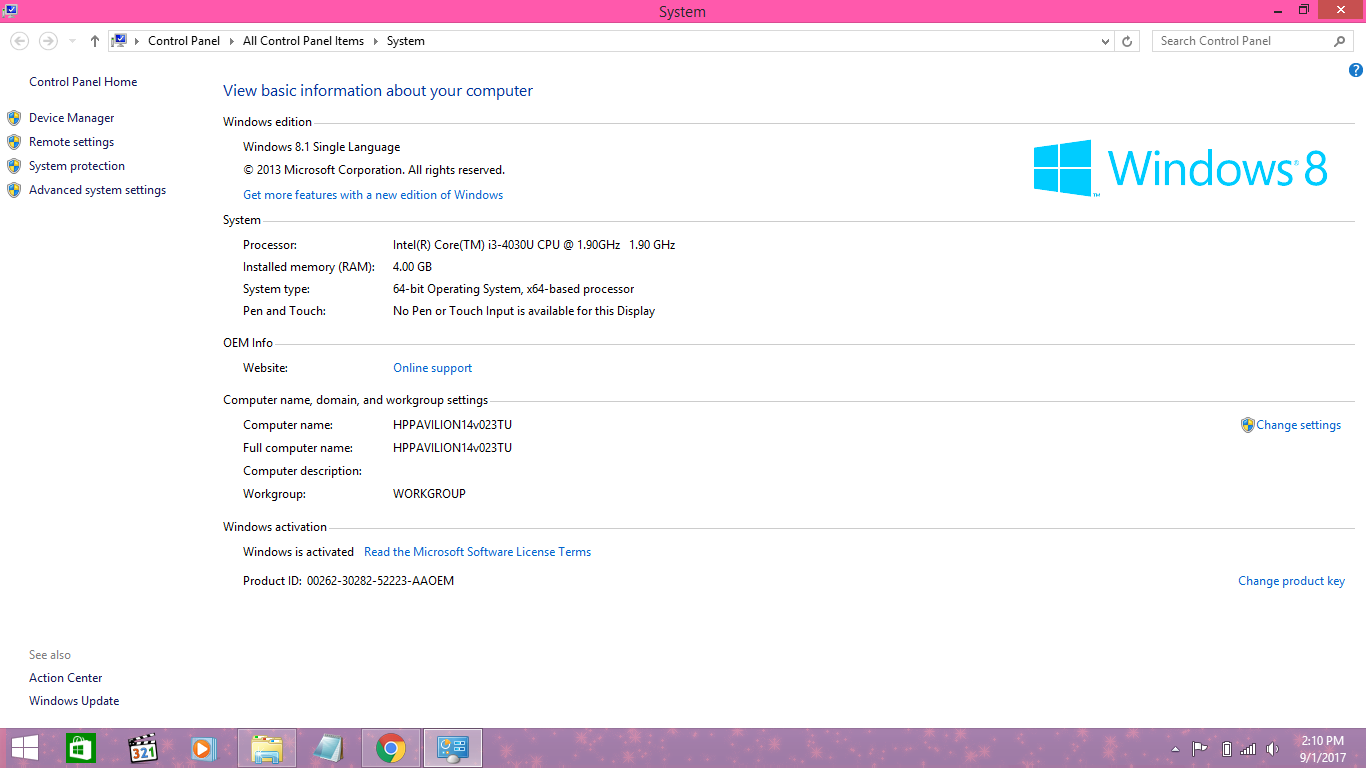The image size is (1366, 768).
Task: Open Action Center under See also
Action: [x=66, y=678]
